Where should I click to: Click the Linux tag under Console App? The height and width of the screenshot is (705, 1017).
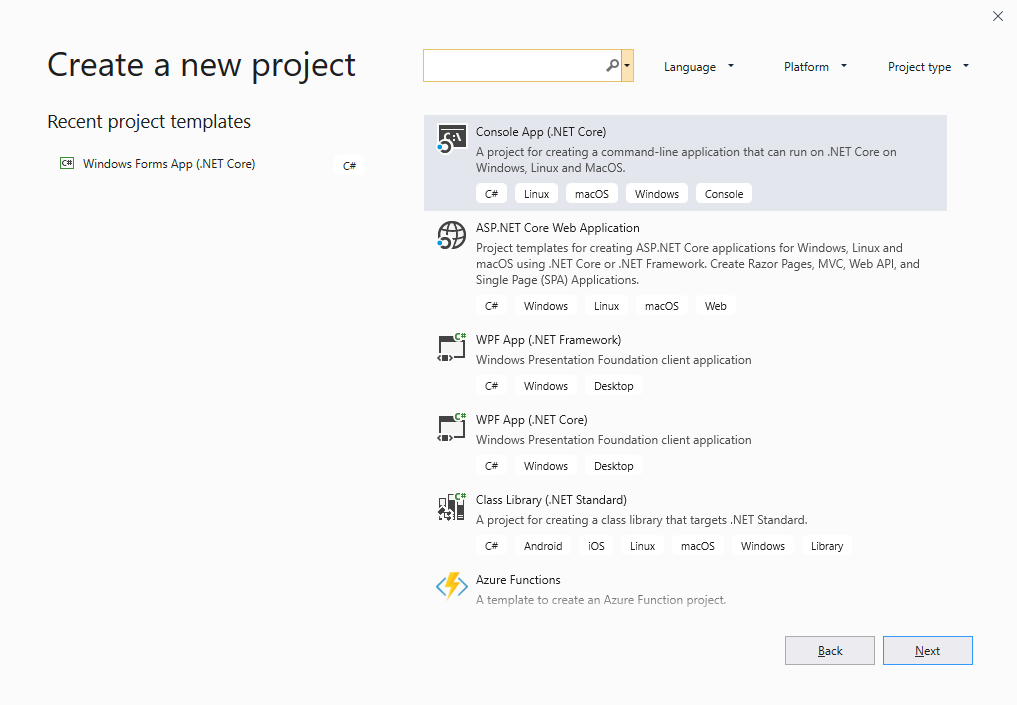pos(536,194)
